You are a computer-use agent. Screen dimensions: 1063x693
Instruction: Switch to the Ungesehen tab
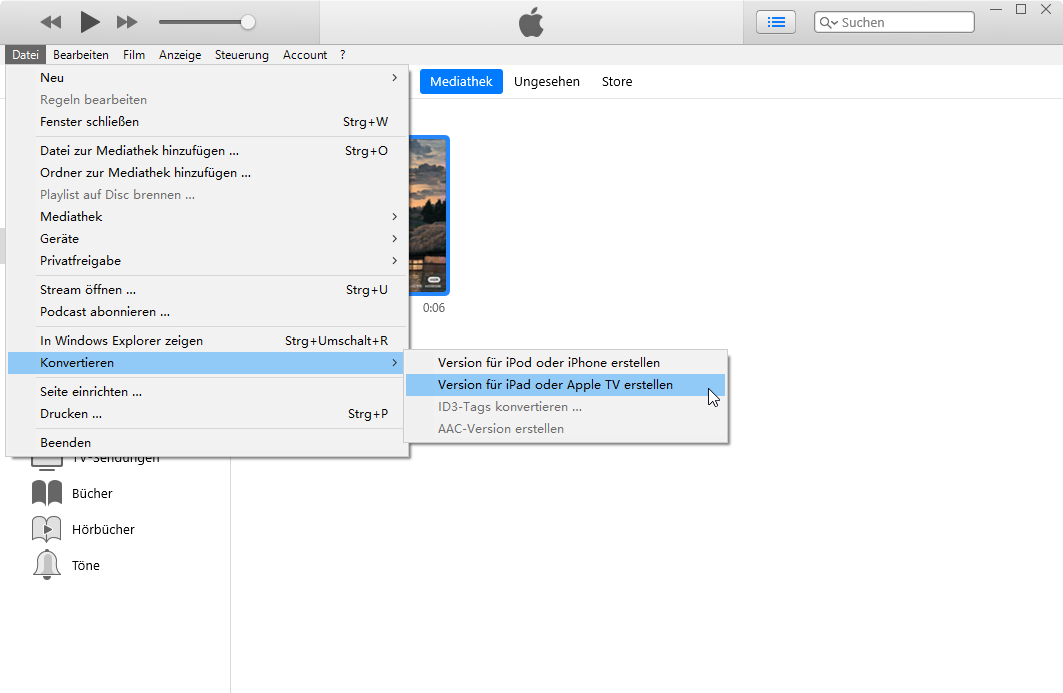pyautogui.click(x=546, y=82)
